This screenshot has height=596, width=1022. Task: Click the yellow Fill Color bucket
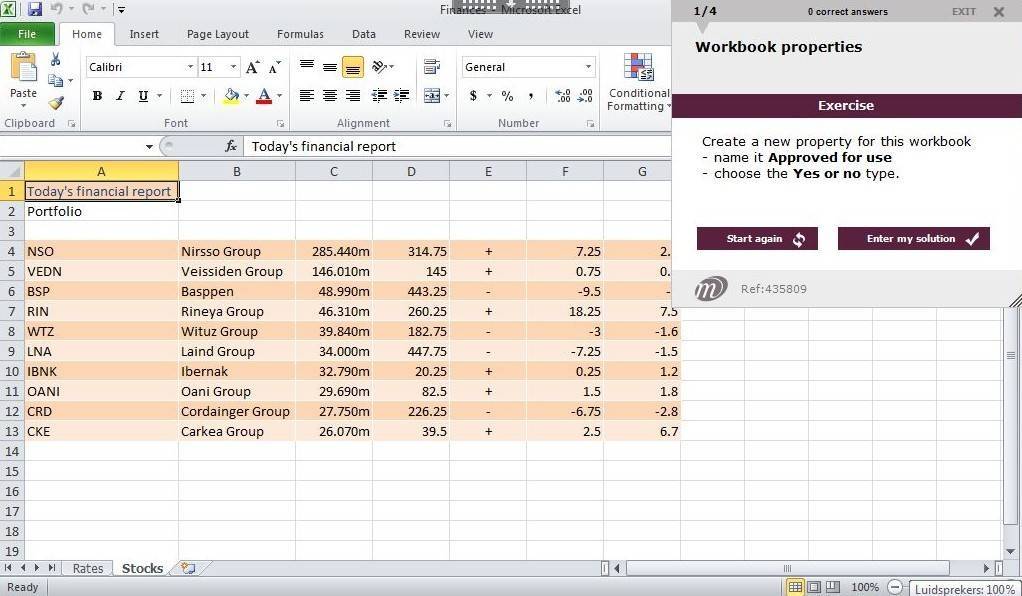point(231,96)
